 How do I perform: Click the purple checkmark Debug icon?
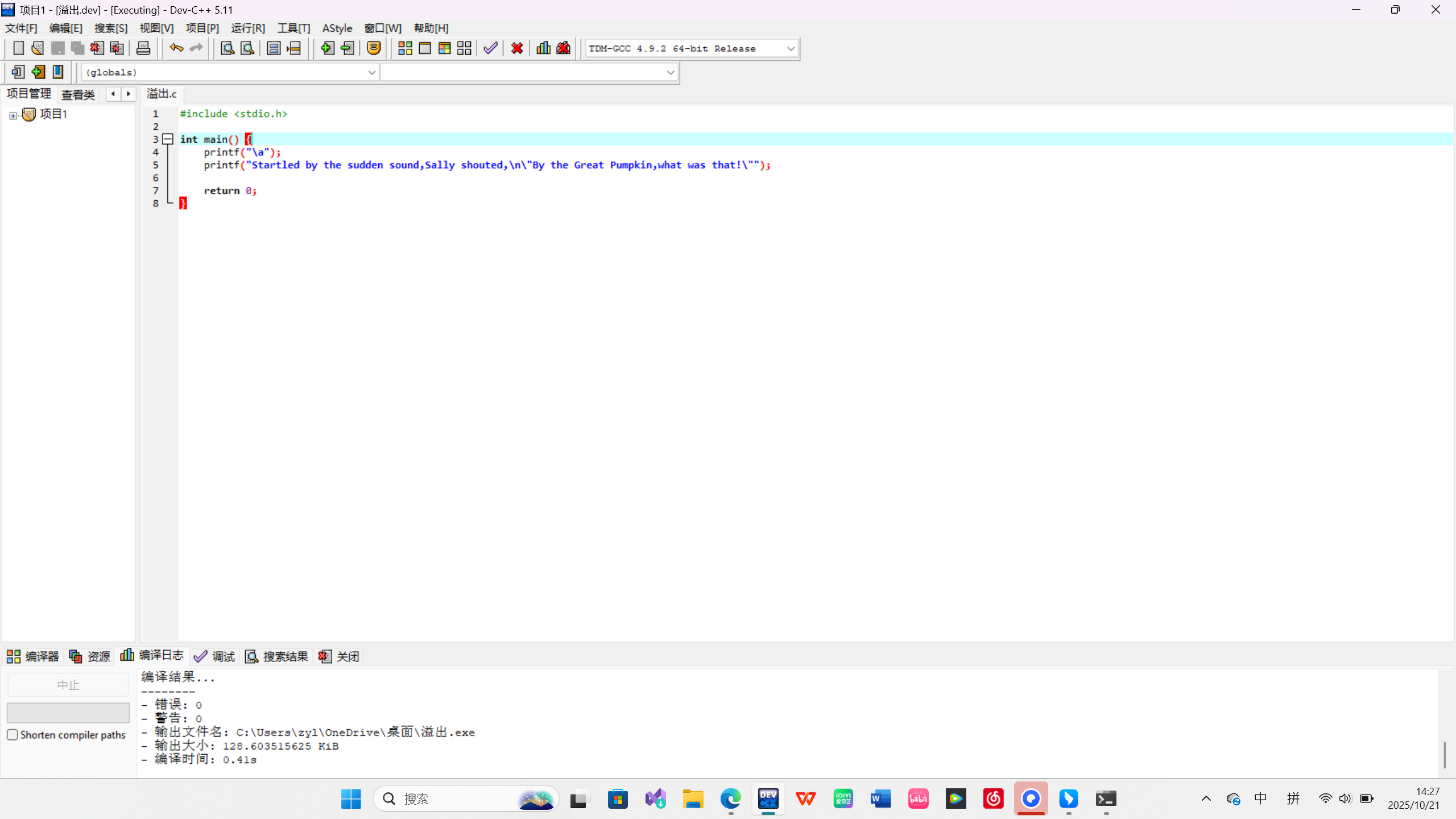tap(490, 48)
